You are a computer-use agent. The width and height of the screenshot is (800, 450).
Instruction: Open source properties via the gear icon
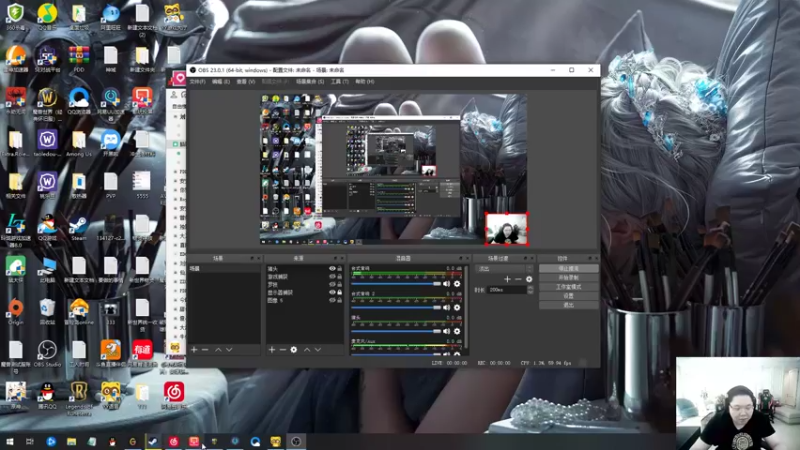click(294, 350)
